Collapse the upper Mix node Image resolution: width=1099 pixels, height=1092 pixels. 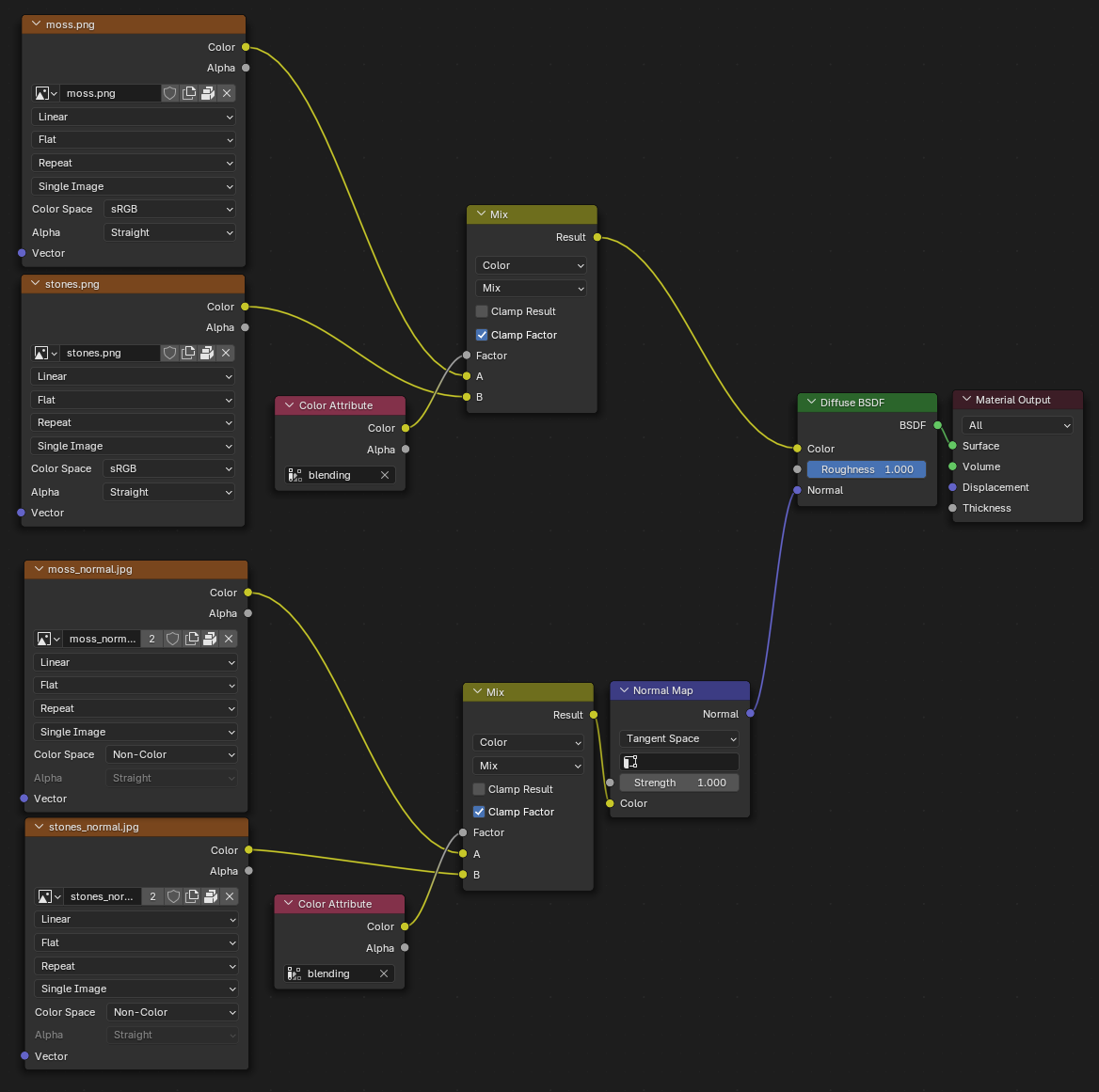click(x=481, y=214)
